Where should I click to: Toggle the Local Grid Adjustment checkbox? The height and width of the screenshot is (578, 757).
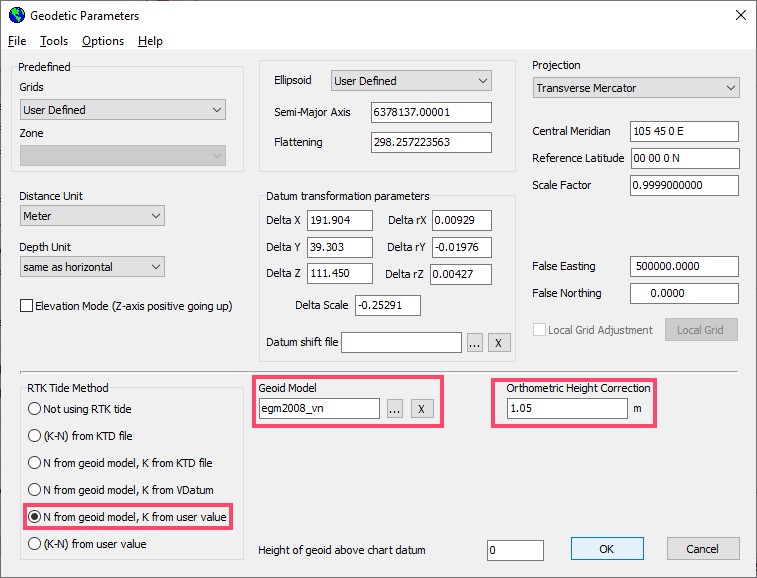coord(539,330)
